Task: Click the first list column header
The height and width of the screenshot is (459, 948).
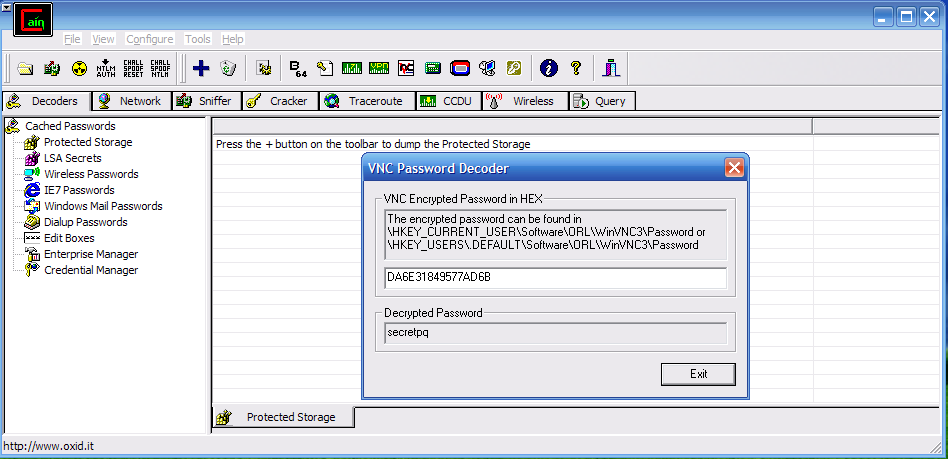Action: pyautogui.click(x=511, y=126)
